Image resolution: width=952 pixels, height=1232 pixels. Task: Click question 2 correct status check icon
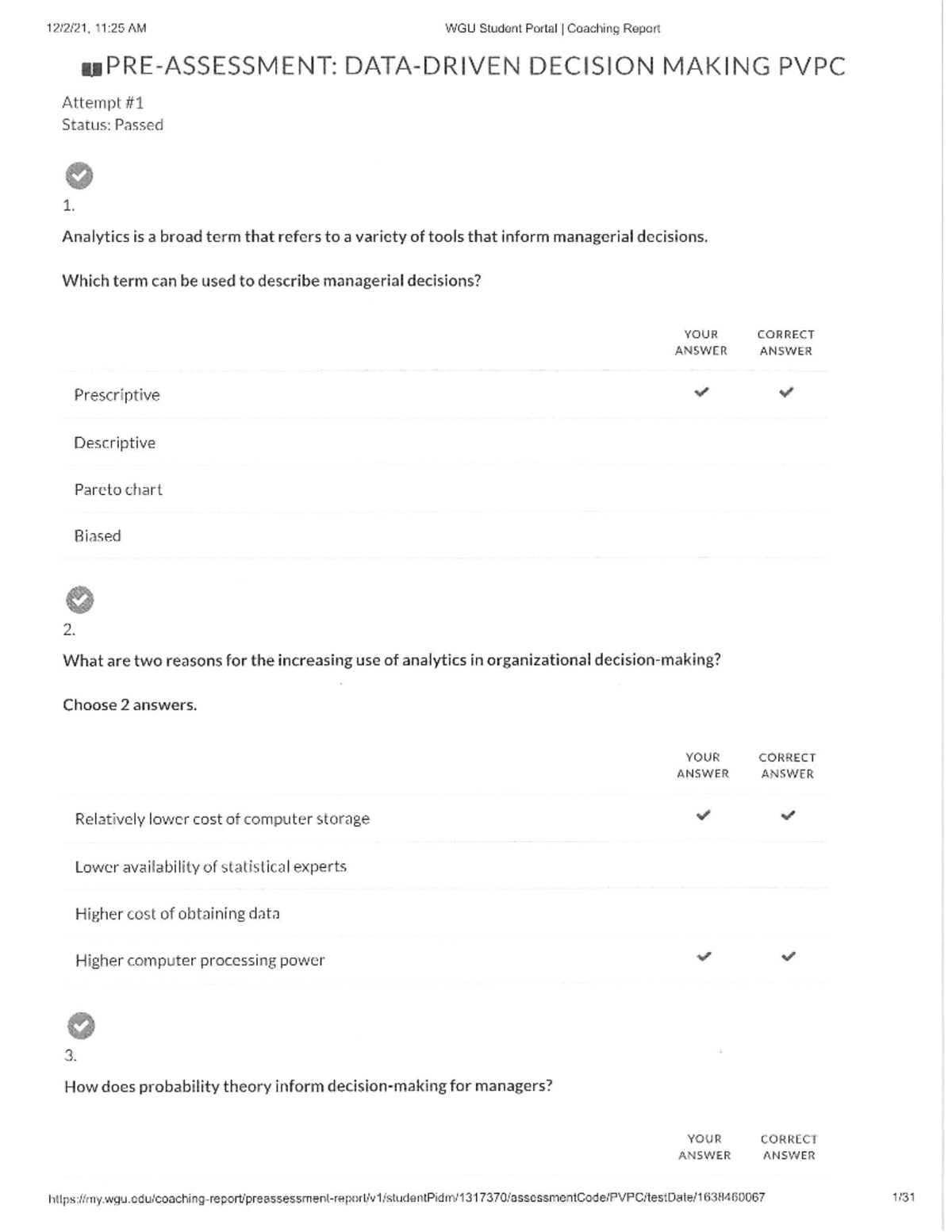(79, 600)
